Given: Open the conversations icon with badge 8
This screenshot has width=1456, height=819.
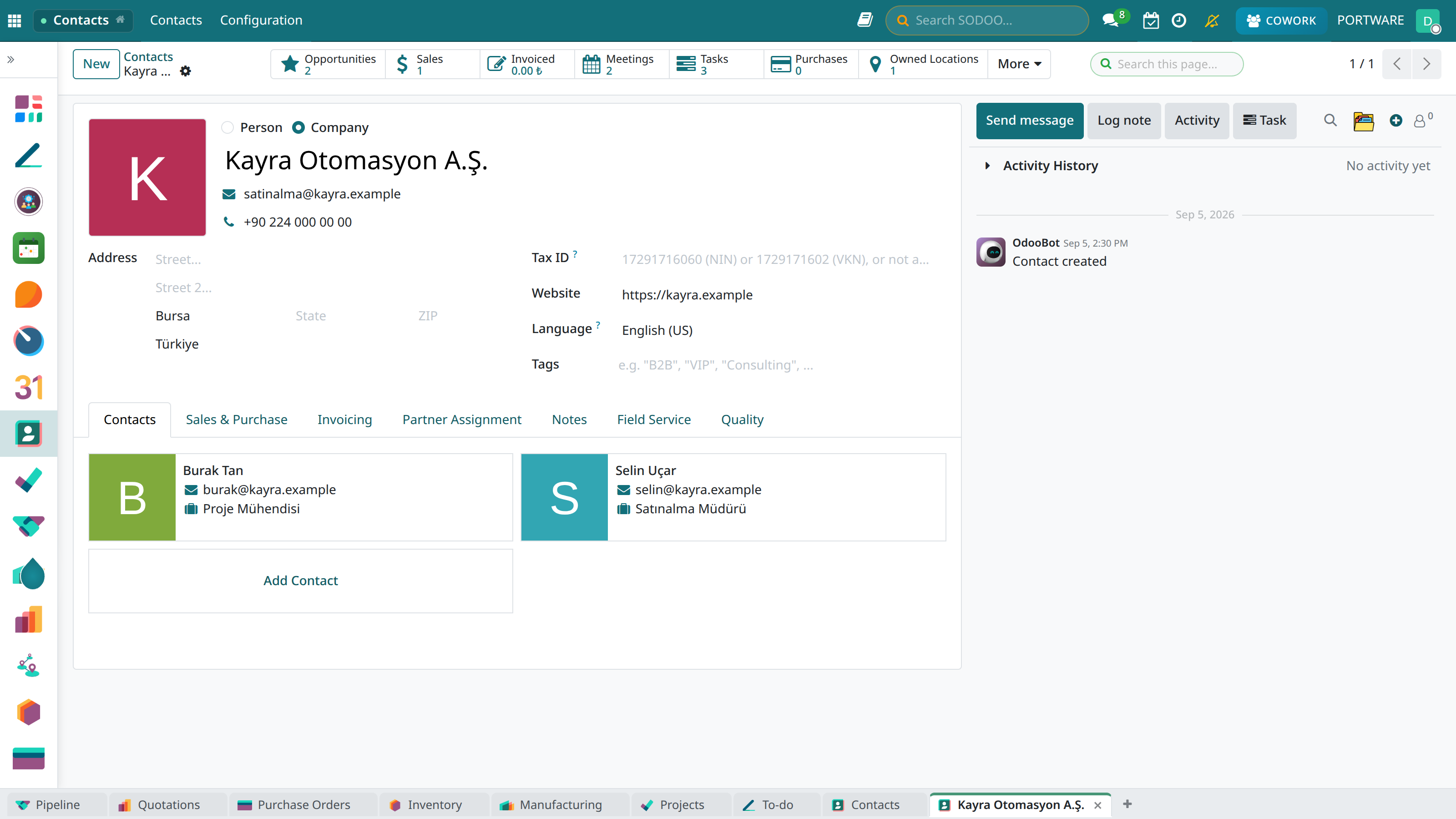Looking at the screenshot, I should tap(1111, 20).
